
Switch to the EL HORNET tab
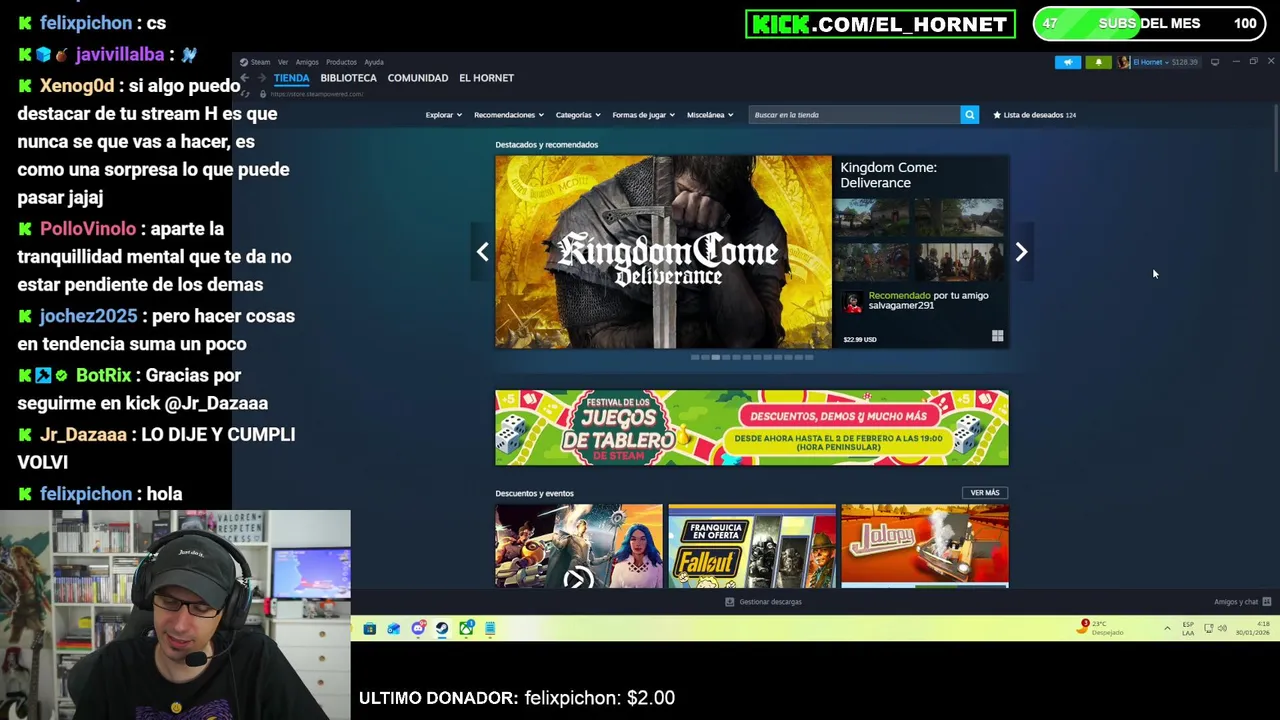[486, 78]
